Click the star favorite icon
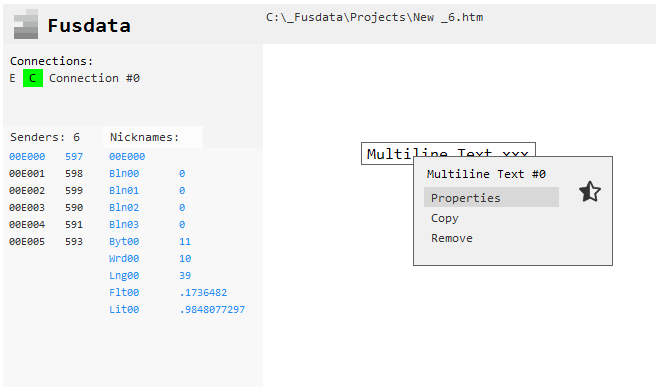Viewport: 656px width, 387px height. tap(590, 192)
